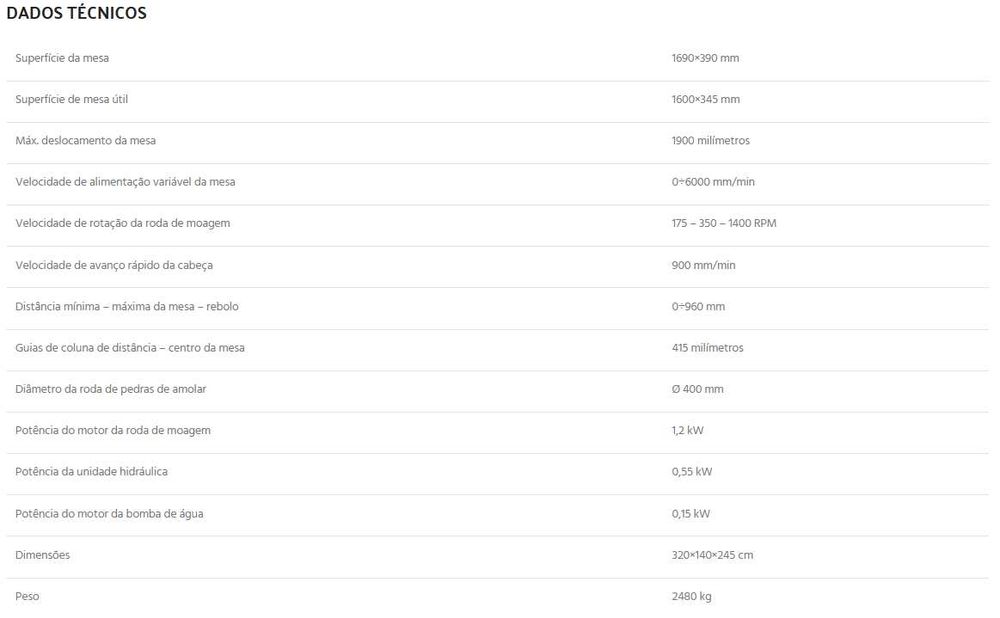The image size is (1000, 618).
Task: Select 'Potência do motor da roda de moagem'
Action: click(x=113, y=430)
